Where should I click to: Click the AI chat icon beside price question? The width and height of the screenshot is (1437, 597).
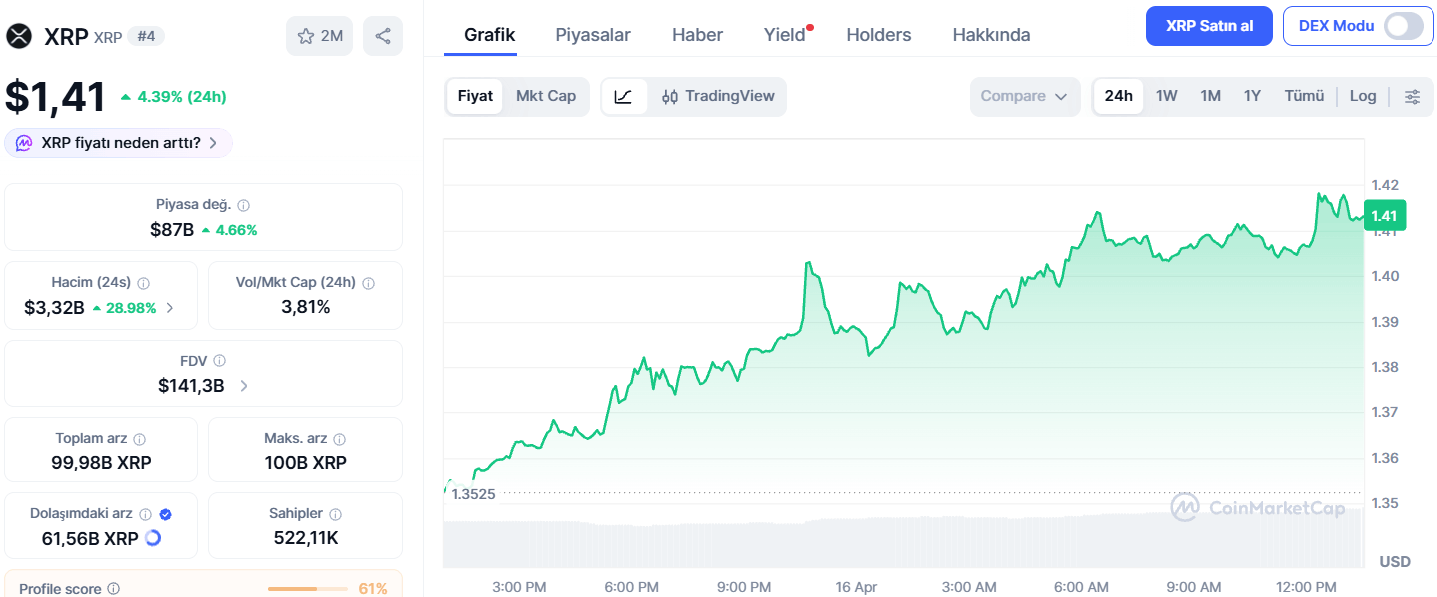tap(24, 143)
